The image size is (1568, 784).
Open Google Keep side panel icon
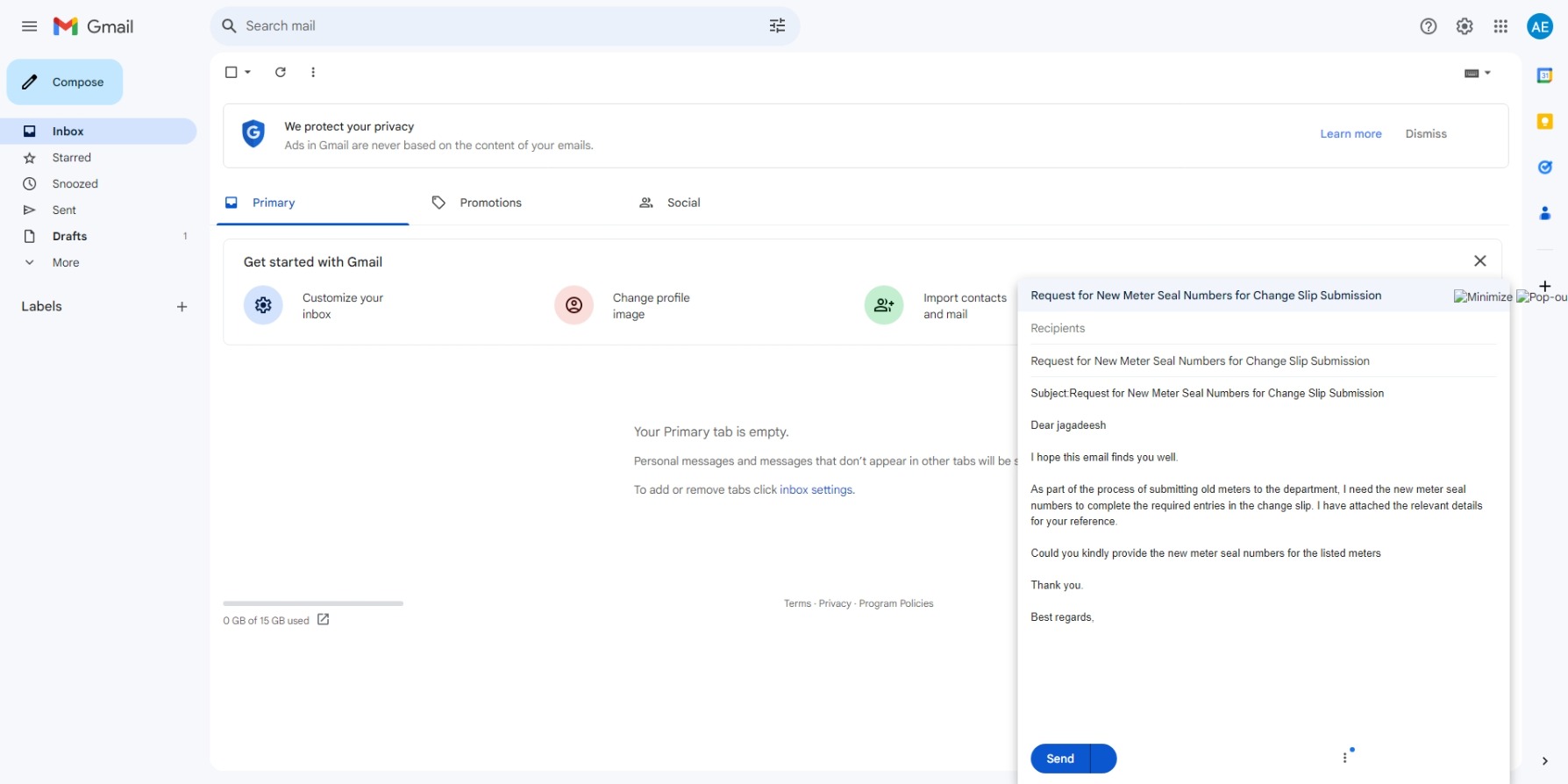pos(1545,121)
